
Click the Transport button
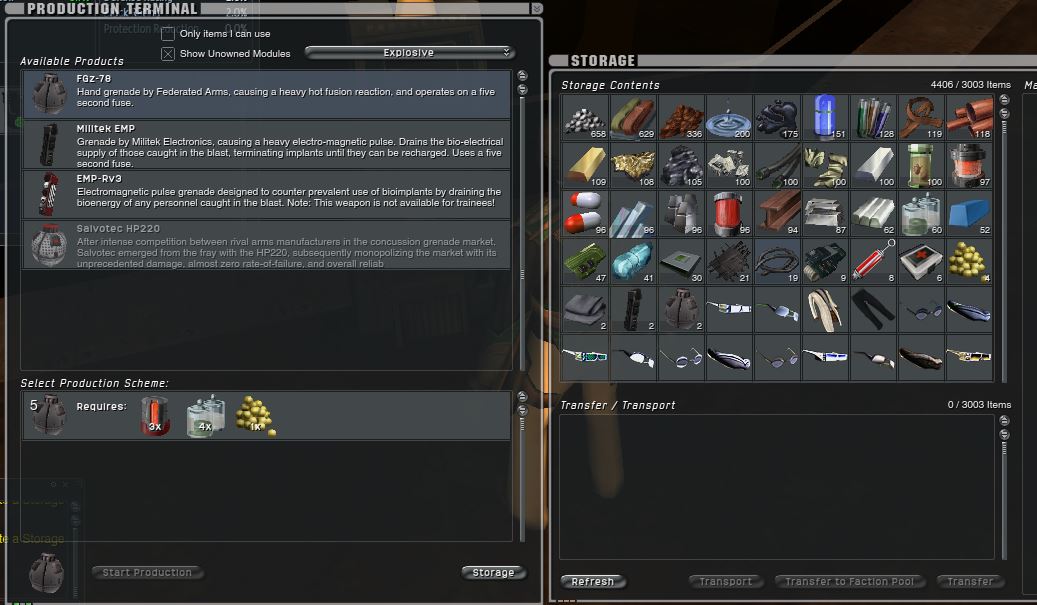tap(726, 581)
